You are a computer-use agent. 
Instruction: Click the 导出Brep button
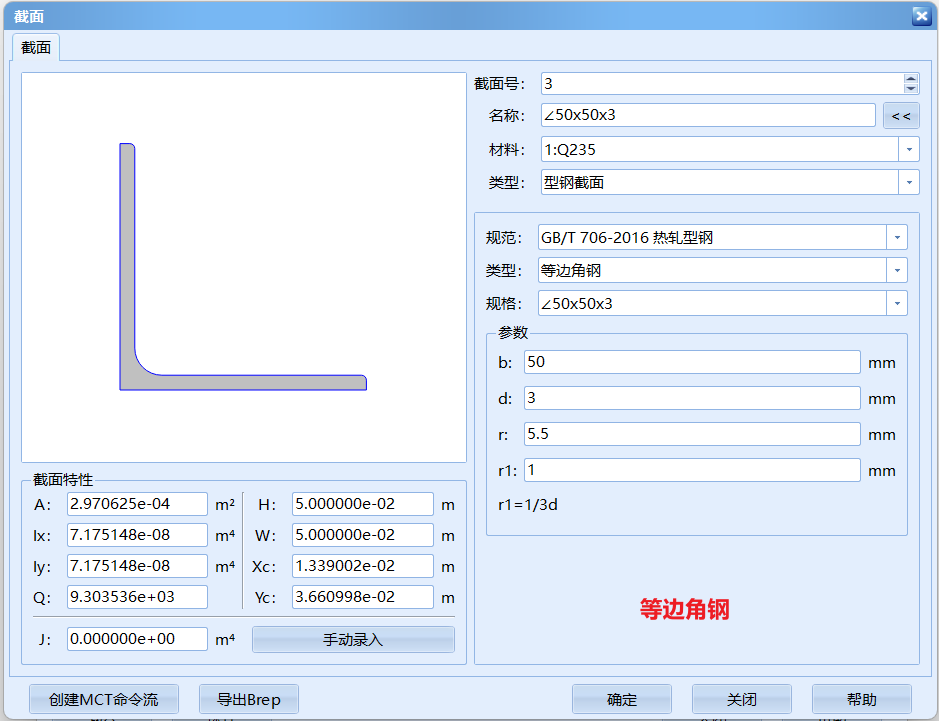[x=248, y=698]
